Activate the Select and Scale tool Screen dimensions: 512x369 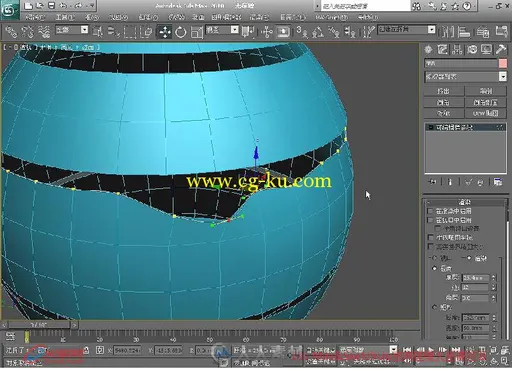(197, 32)
